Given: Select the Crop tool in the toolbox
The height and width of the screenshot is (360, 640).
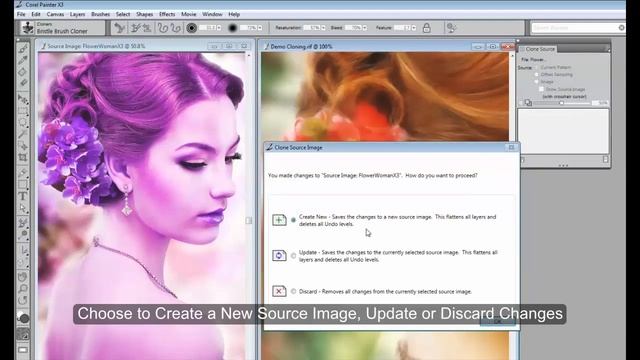Looking at the screenshot, I should (23, 158).
